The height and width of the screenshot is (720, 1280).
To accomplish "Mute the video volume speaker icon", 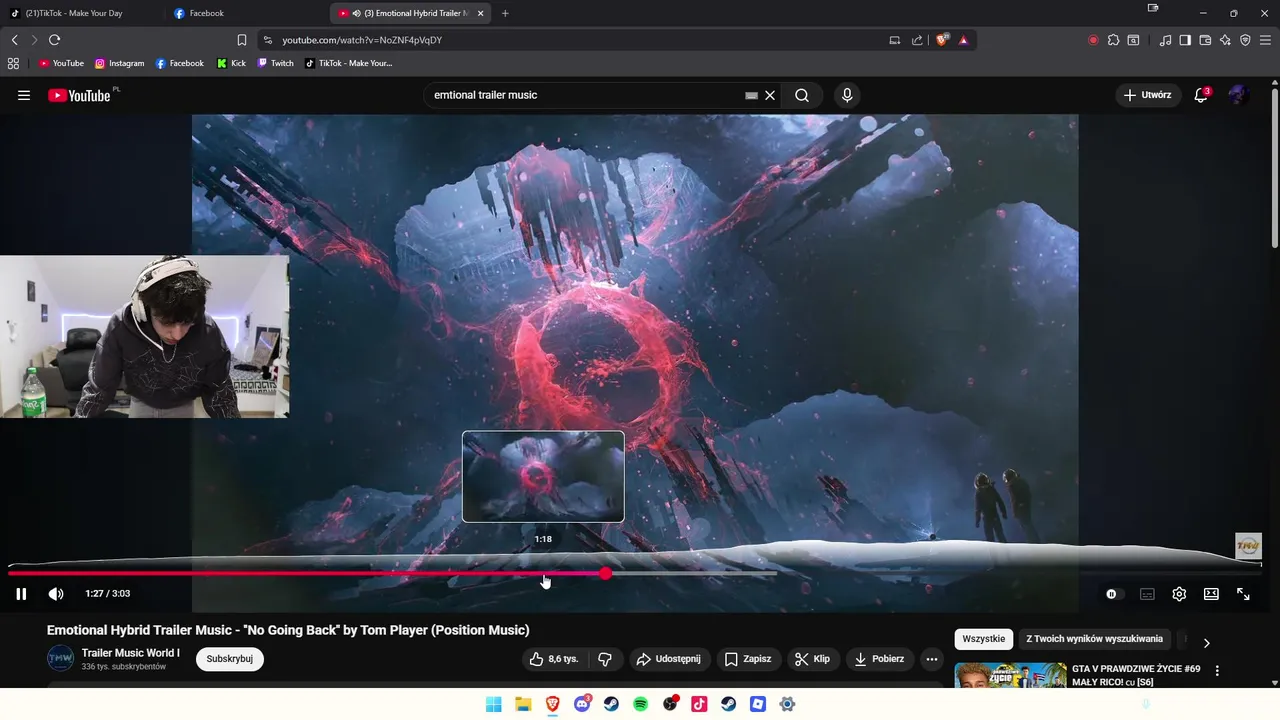I will pos(56,594).
